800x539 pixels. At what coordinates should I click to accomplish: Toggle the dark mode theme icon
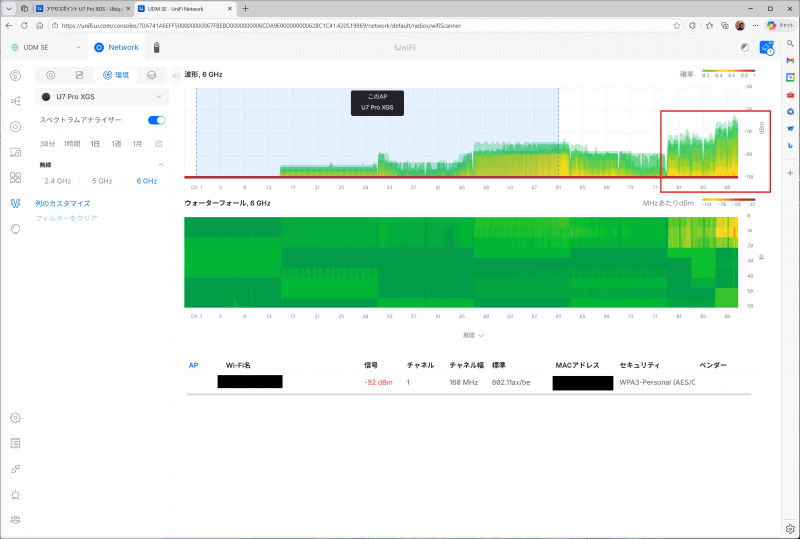(745, 47)
